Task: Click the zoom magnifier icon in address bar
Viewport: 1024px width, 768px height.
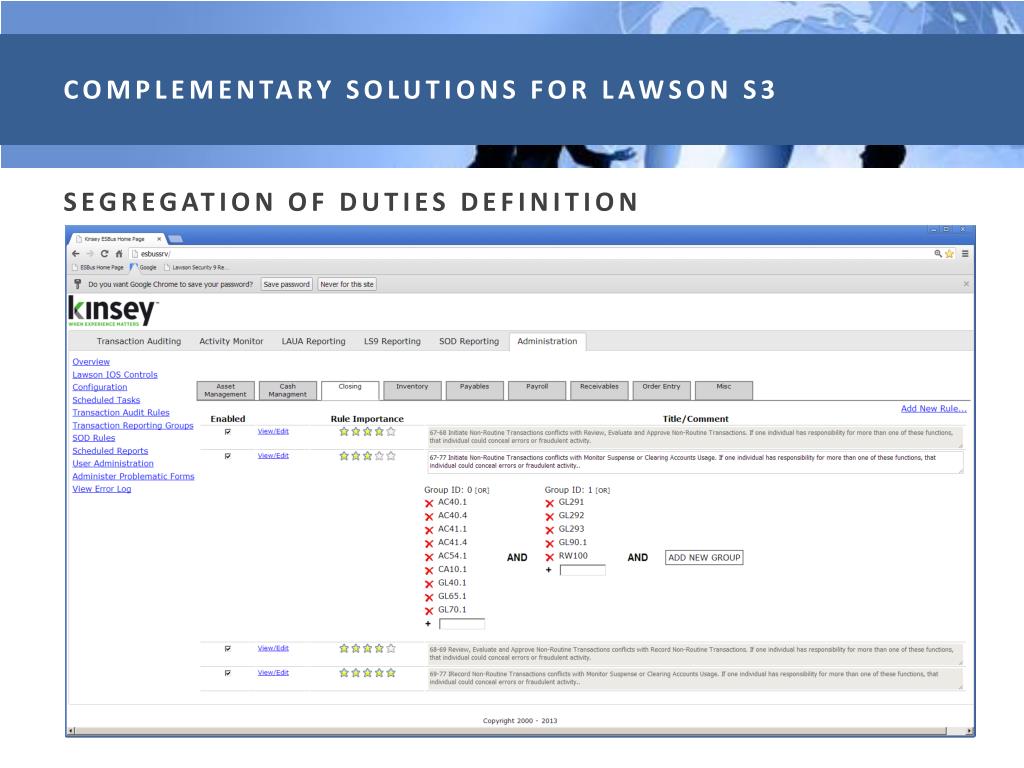Action: 938,253
